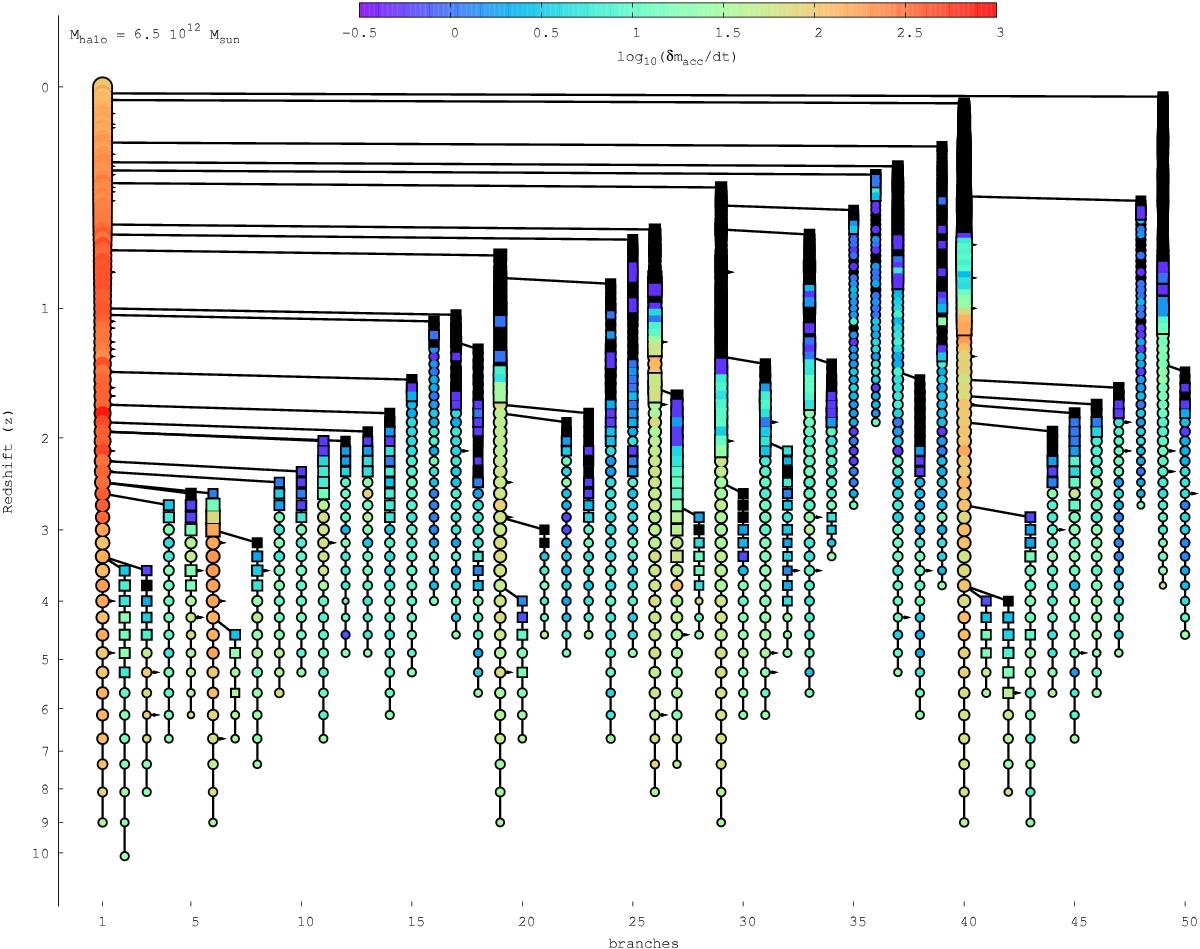Click the bottom circle of branch 40
The height and width of the screenshot is (949, 1200).
[964, 822]
